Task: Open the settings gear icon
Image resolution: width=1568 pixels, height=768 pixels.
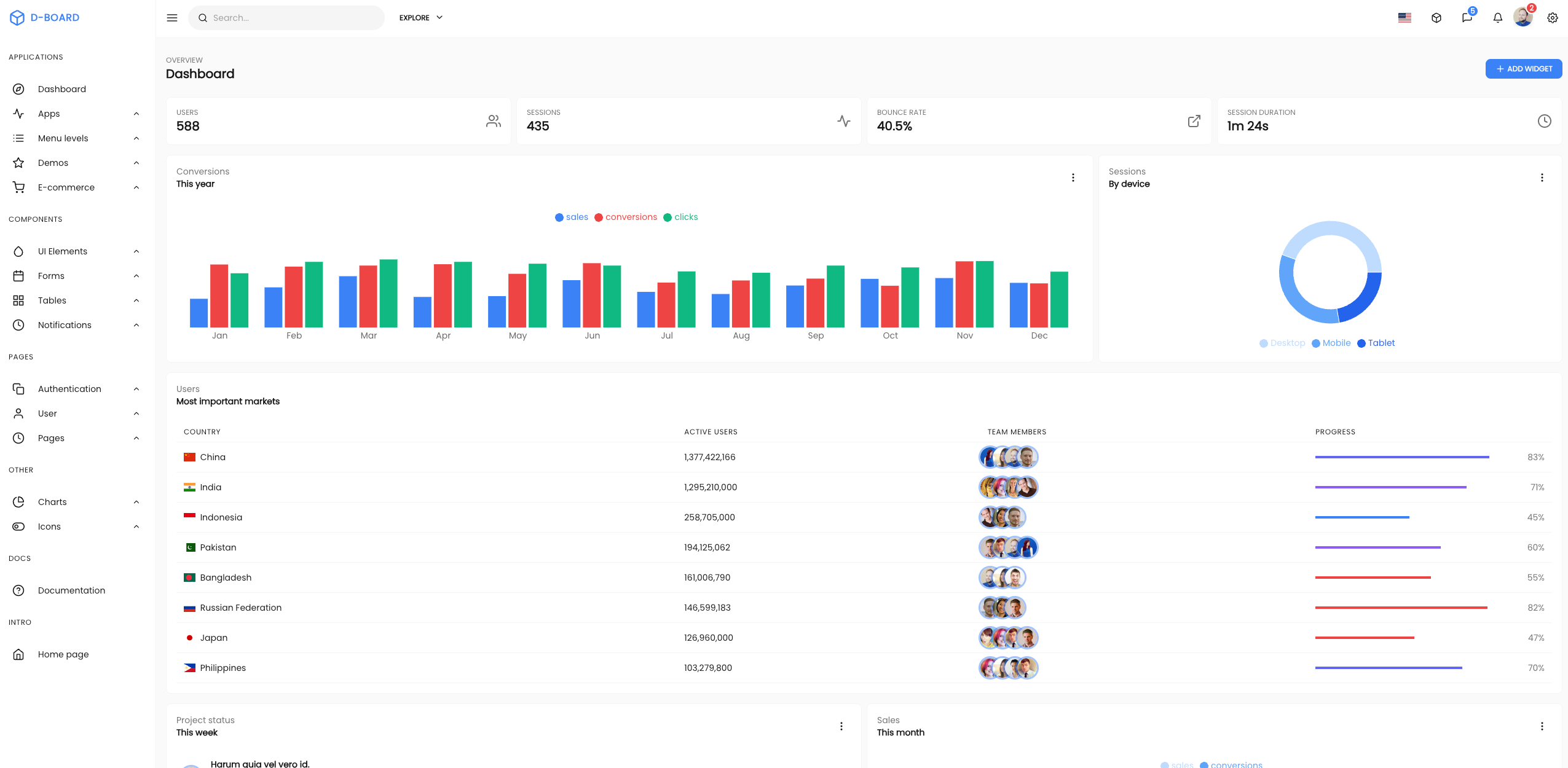Action: pos(1553,18)
